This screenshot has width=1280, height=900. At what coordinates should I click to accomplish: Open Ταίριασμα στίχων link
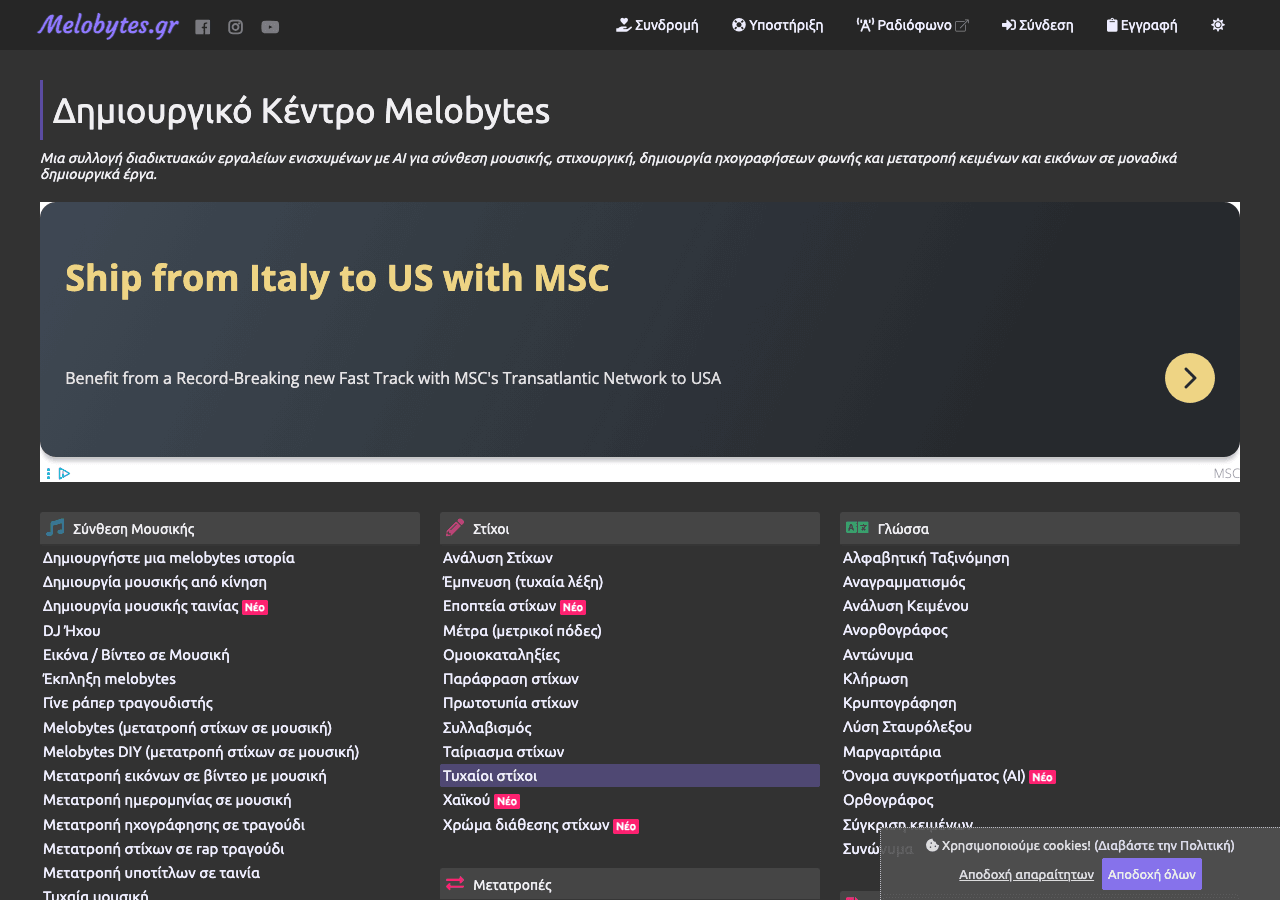pyautogui.click(x=504, y=751)
